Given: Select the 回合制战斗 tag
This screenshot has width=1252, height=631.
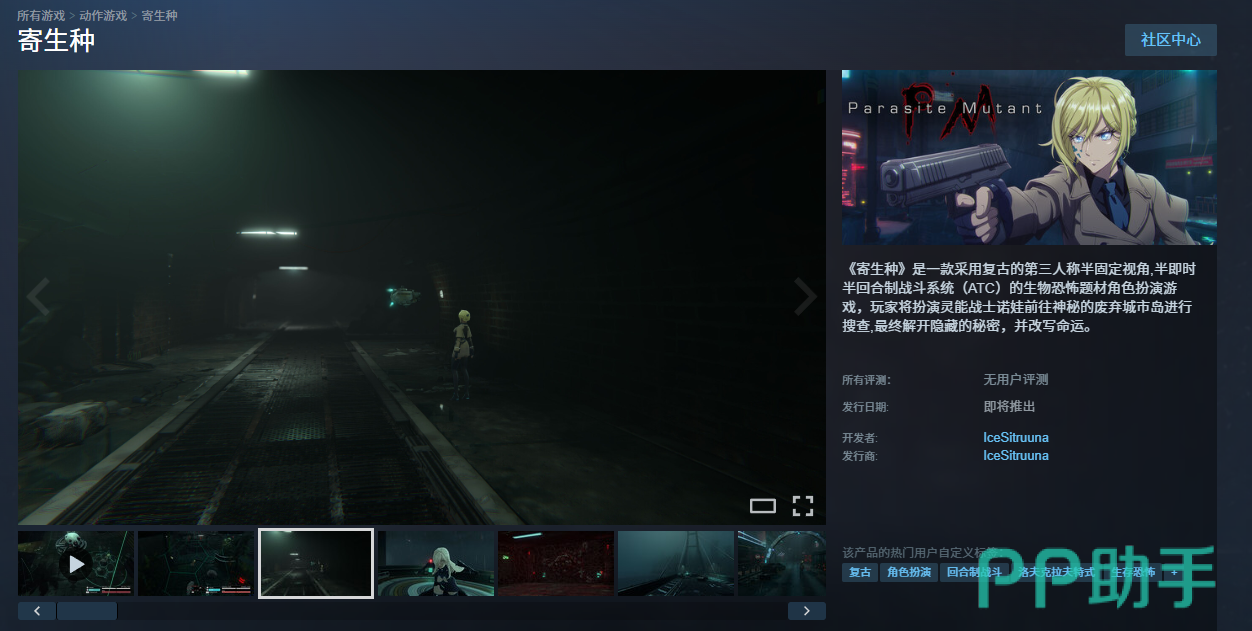Looking at the screenshot, I should (973, 573).
